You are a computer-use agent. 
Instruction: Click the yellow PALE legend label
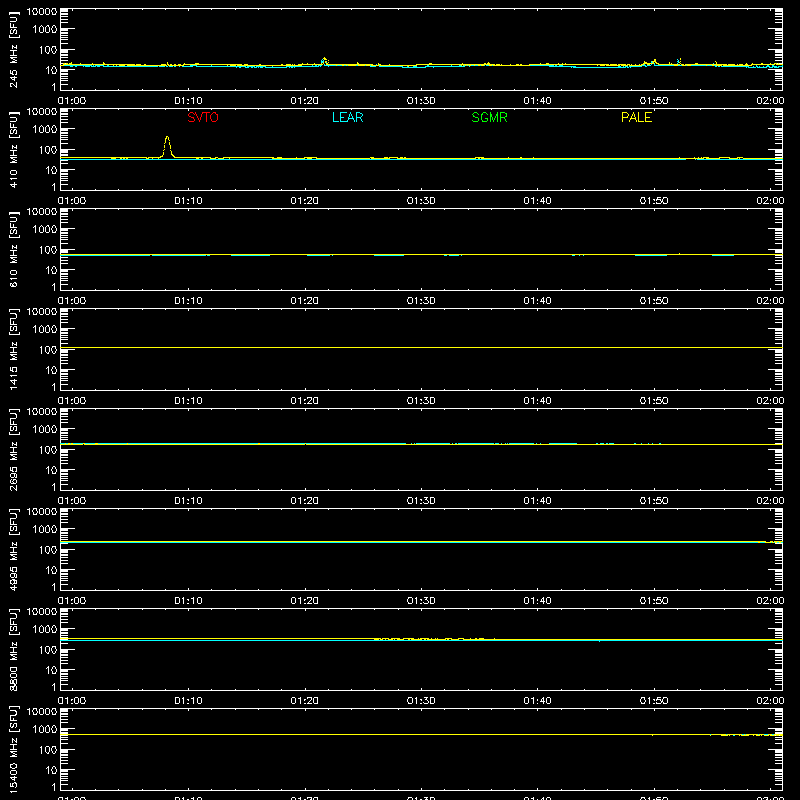click(636, 117)
